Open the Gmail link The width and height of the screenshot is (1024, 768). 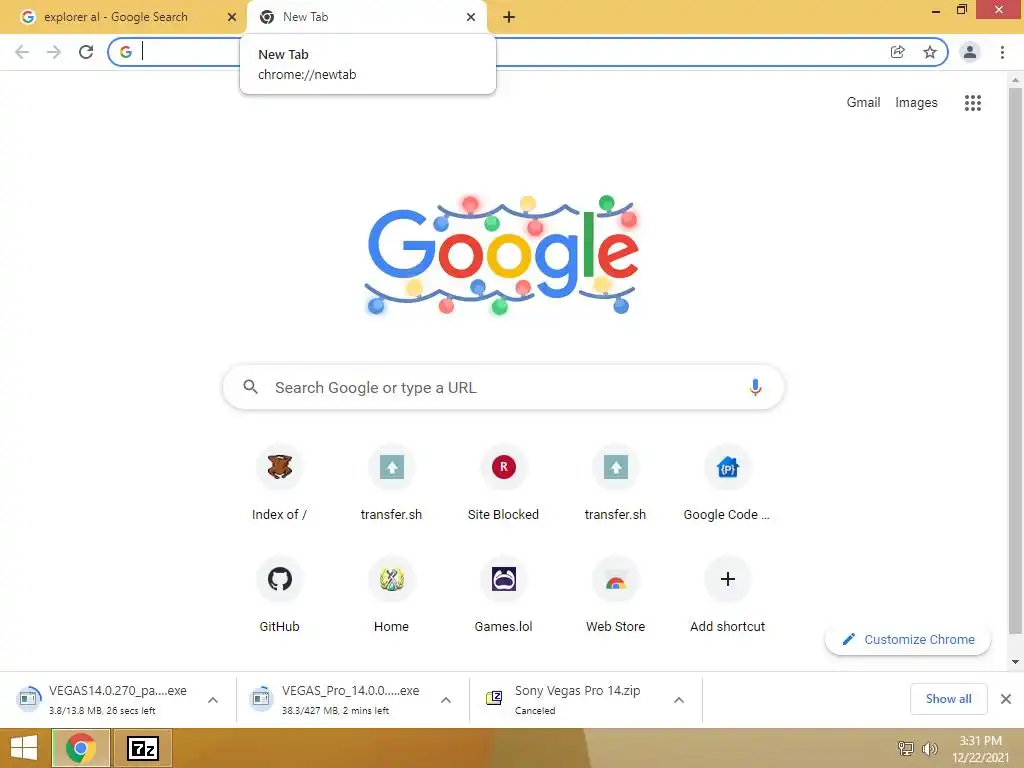[863, 103]
